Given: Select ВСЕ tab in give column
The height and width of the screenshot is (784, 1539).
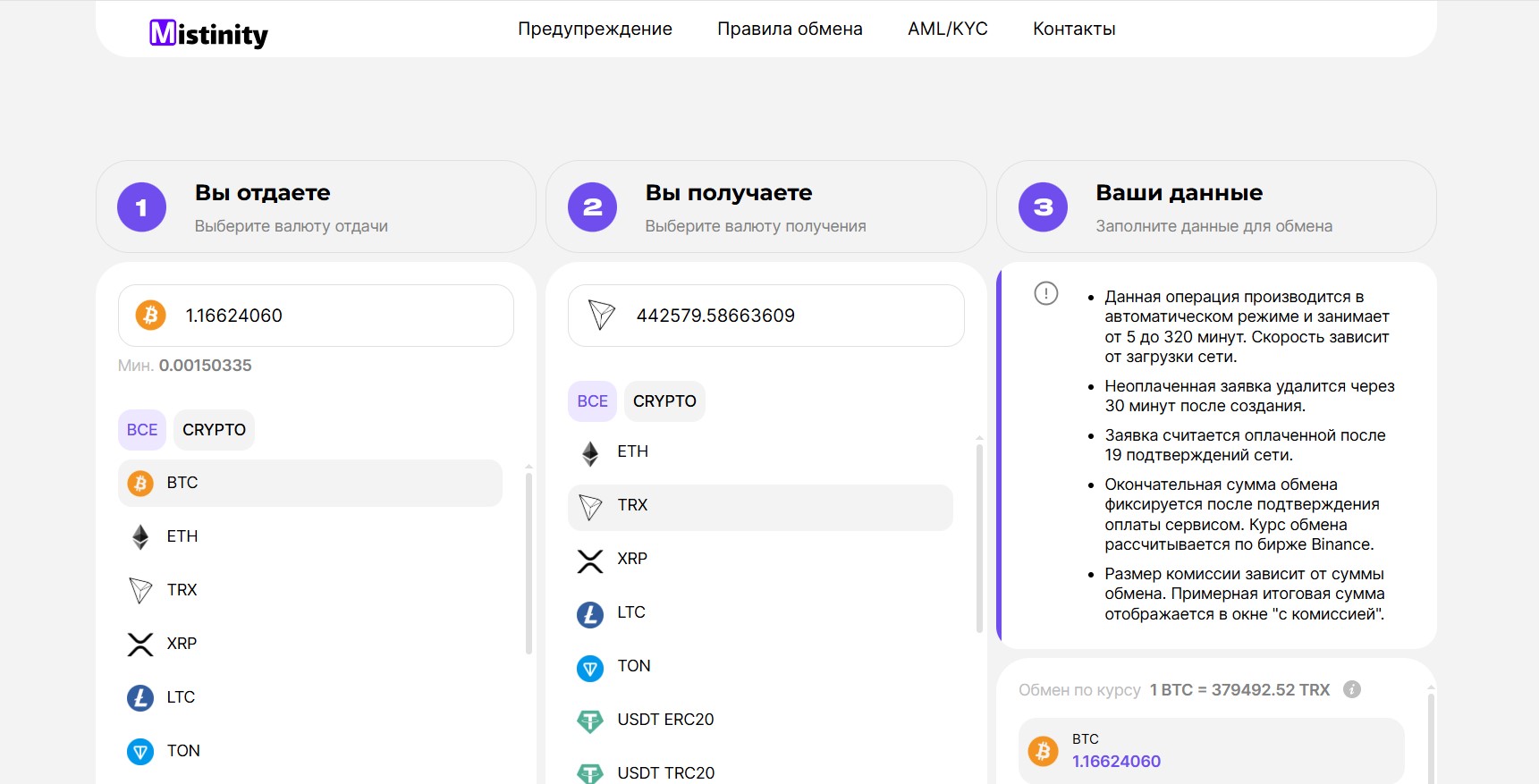Looking at the screenshot, I should pyautogui.click(x=142, y=430).
